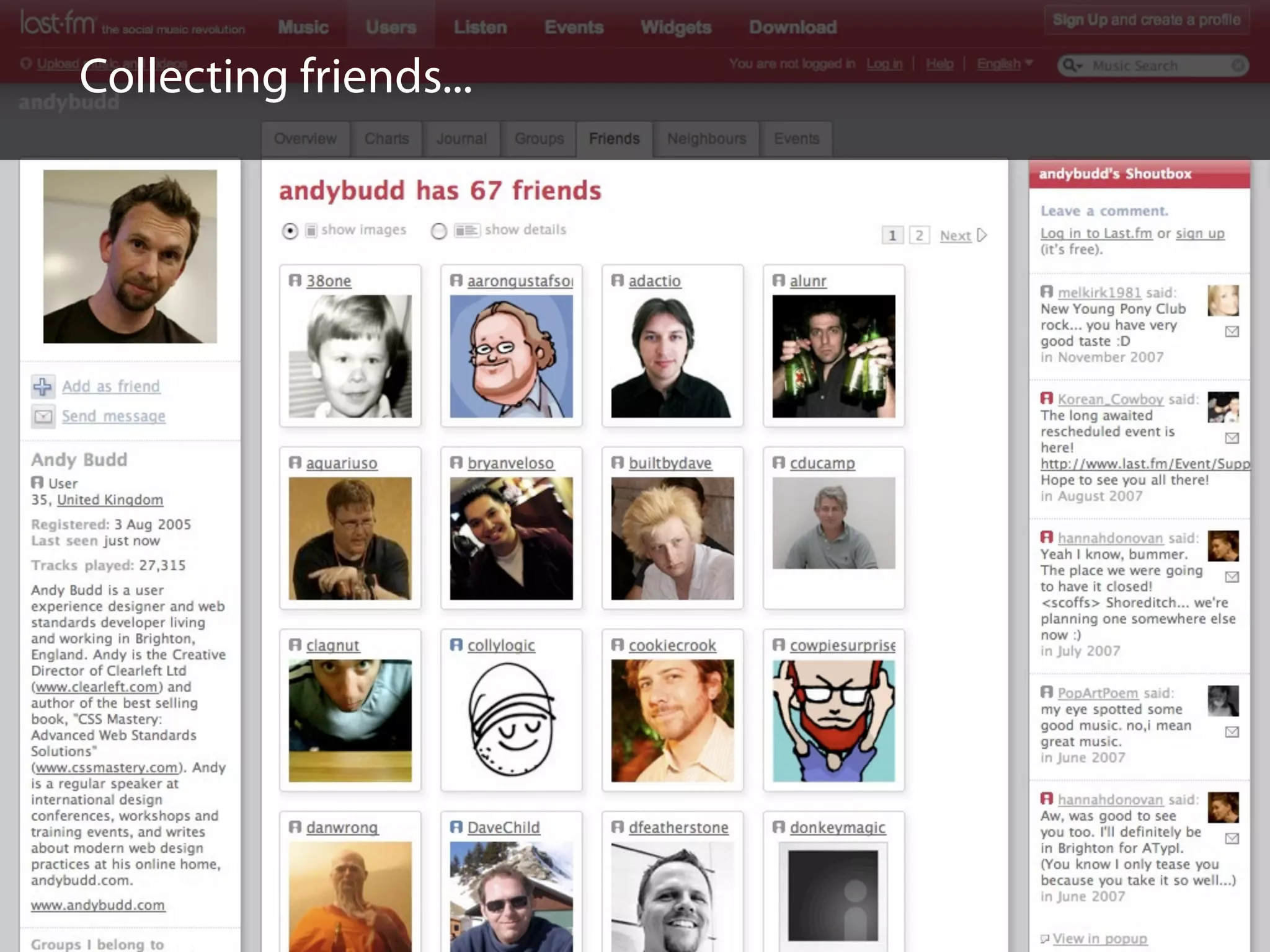Open the Widgets menu item
This screenshot has width=1270, height=952.
pos(676,27)
